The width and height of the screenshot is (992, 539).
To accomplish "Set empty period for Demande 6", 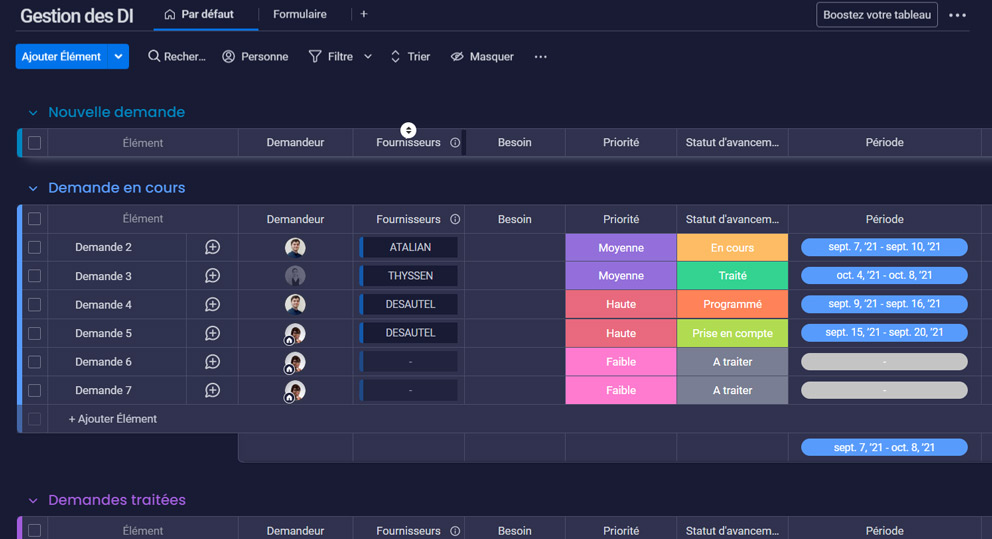I will (884, 361).
